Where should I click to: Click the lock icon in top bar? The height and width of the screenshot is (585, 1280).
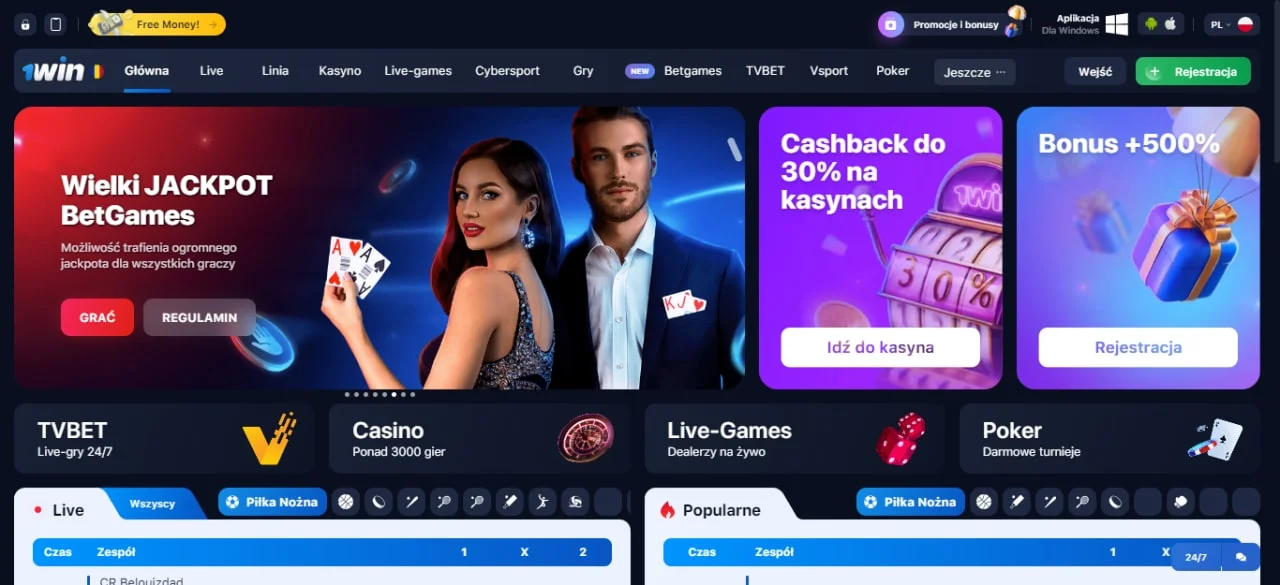(26, 24)
